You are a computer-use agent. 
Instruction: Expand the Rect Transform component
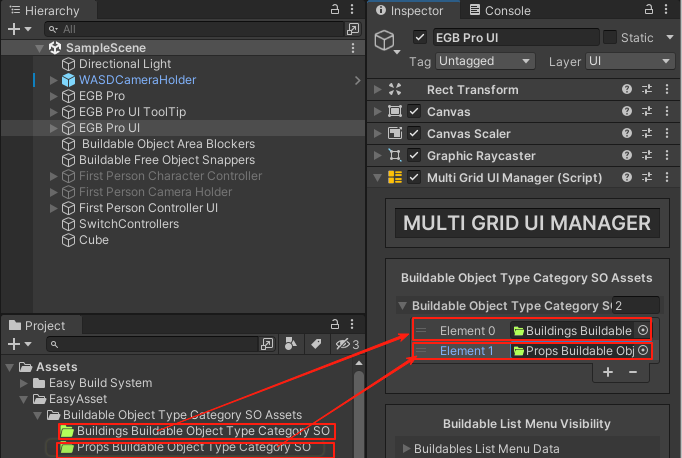pos(378,90)
